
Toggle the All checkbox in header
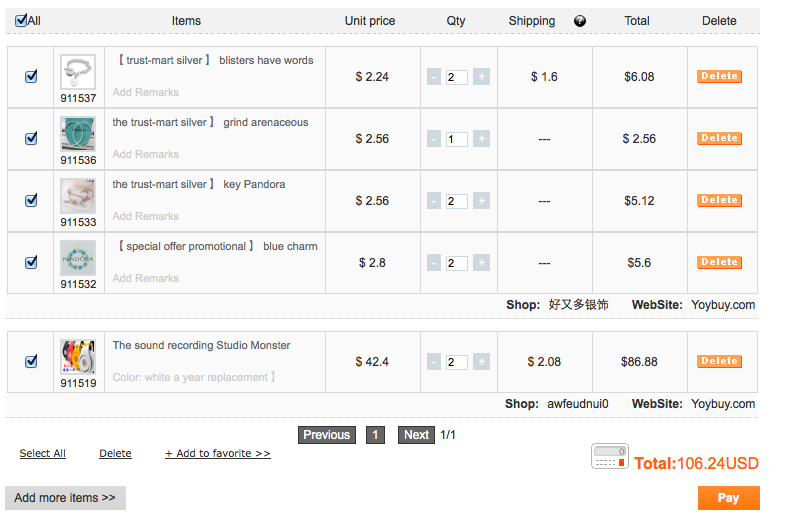[x=21, y=20]
